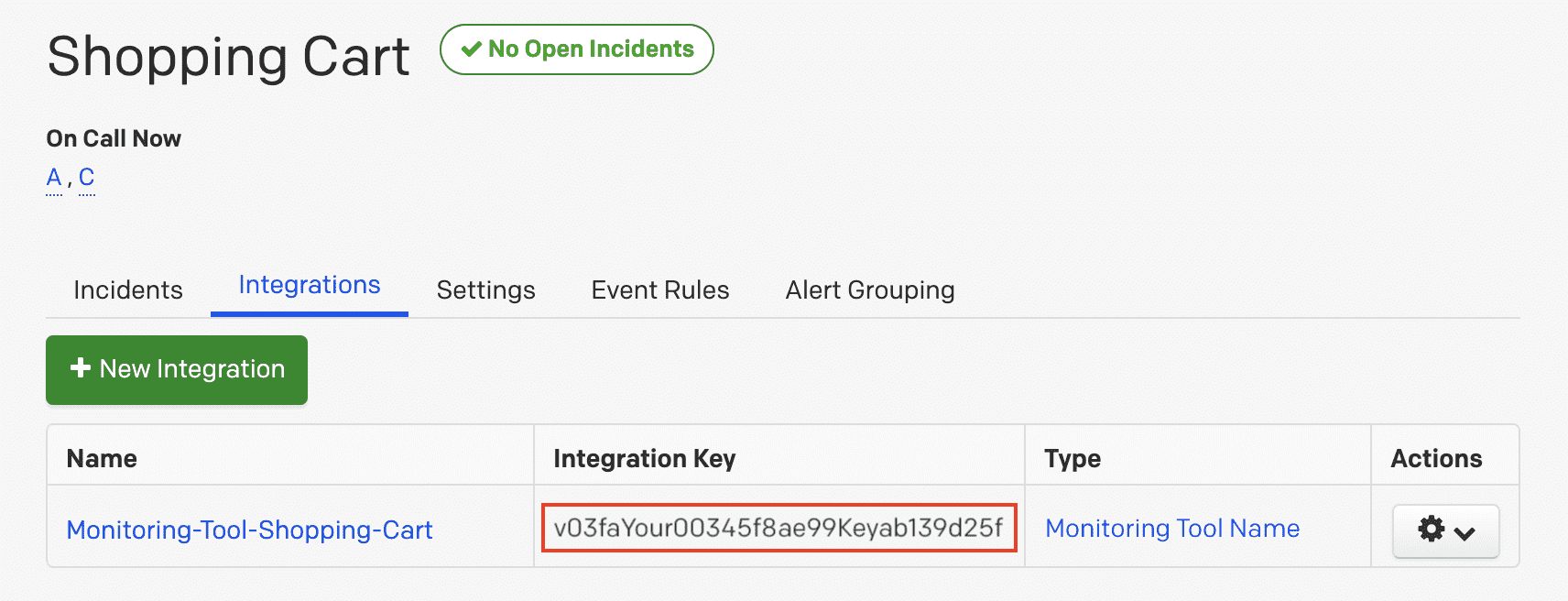Expand the chevron next to the gear icon

tap(1465, 531)
